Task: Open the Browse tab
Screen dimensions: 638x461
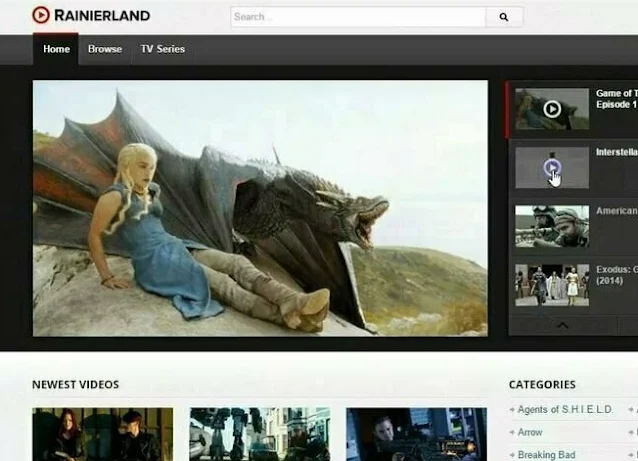Action: coord(105,49)
